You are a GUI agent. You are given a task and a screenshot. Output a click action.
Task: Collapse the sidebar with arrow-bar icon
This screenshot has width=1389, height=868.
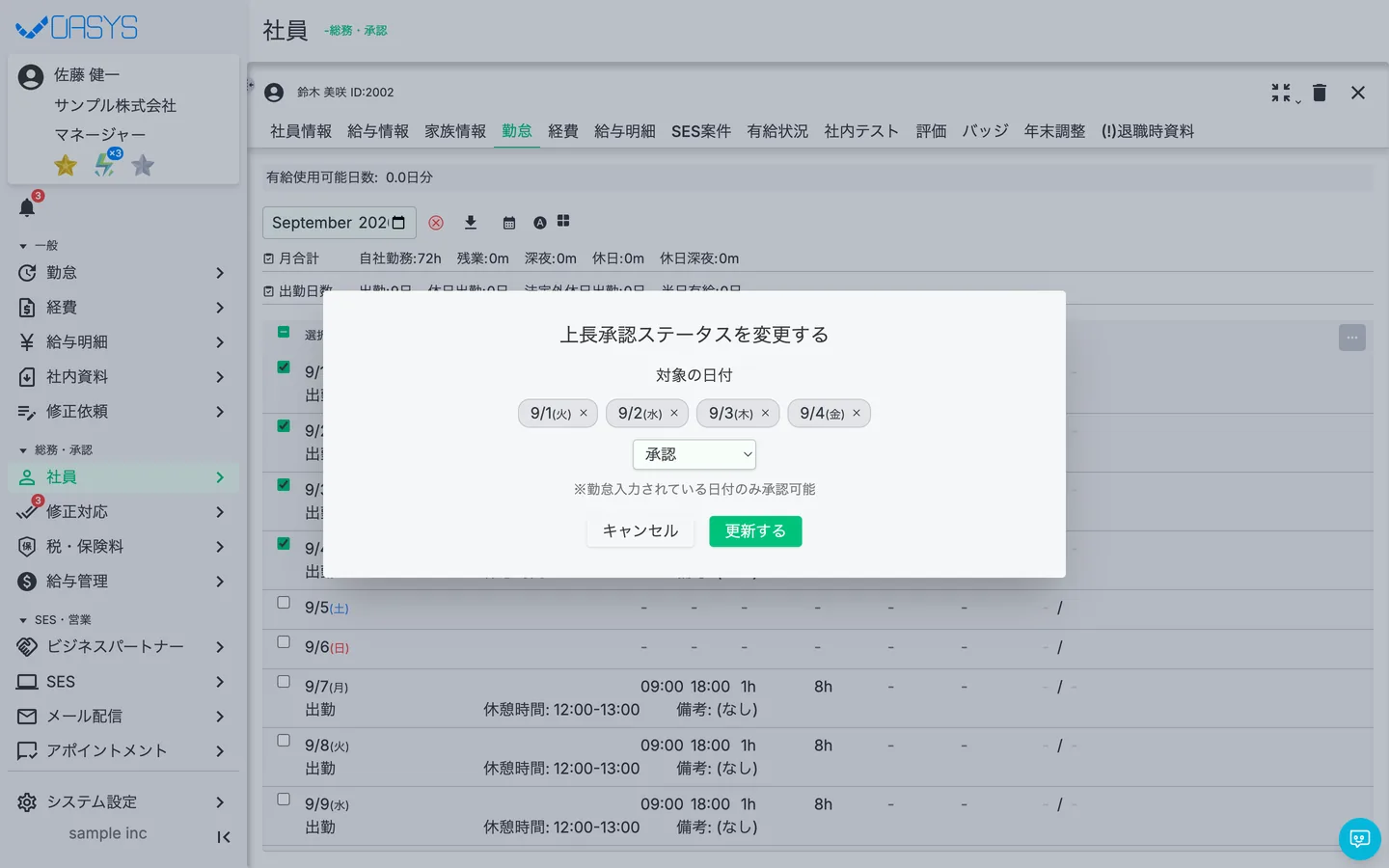224,837
